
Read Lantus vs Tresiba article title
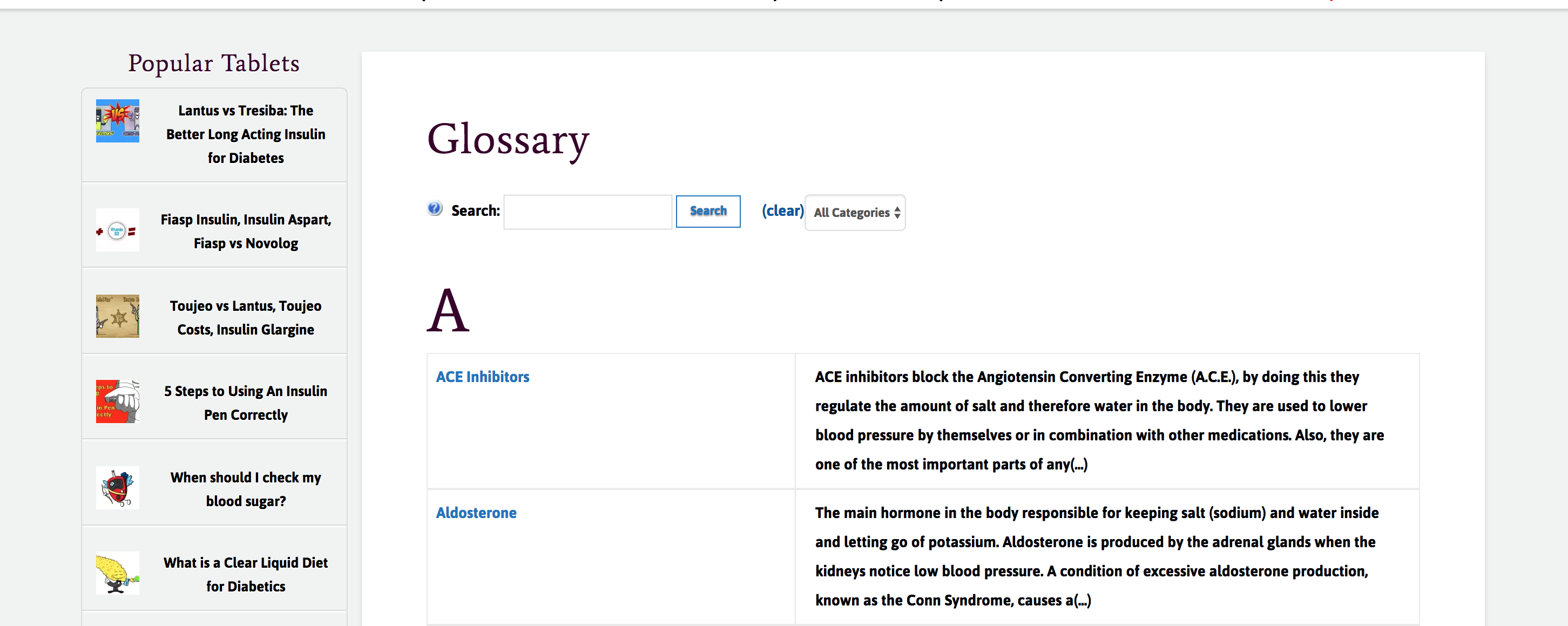click(x=246, y=134)
